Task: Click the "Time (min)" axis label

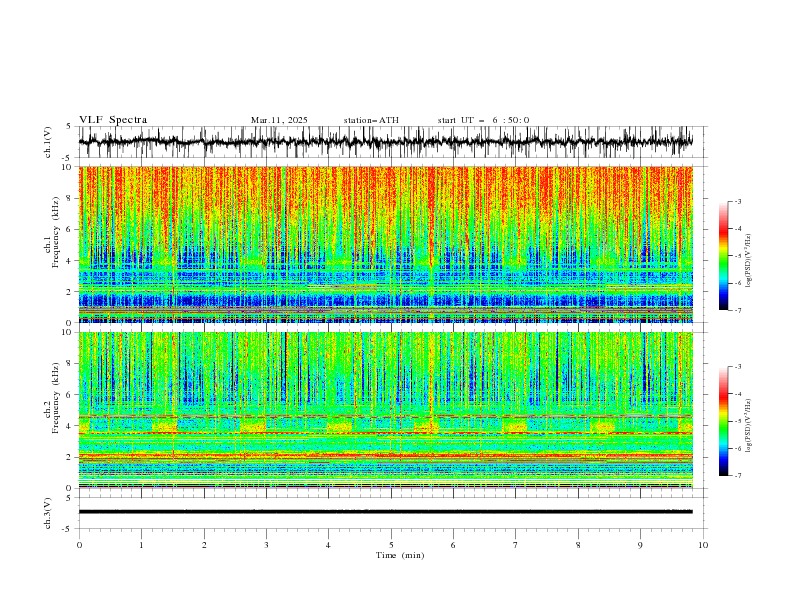Action: (x=400, y=555)
